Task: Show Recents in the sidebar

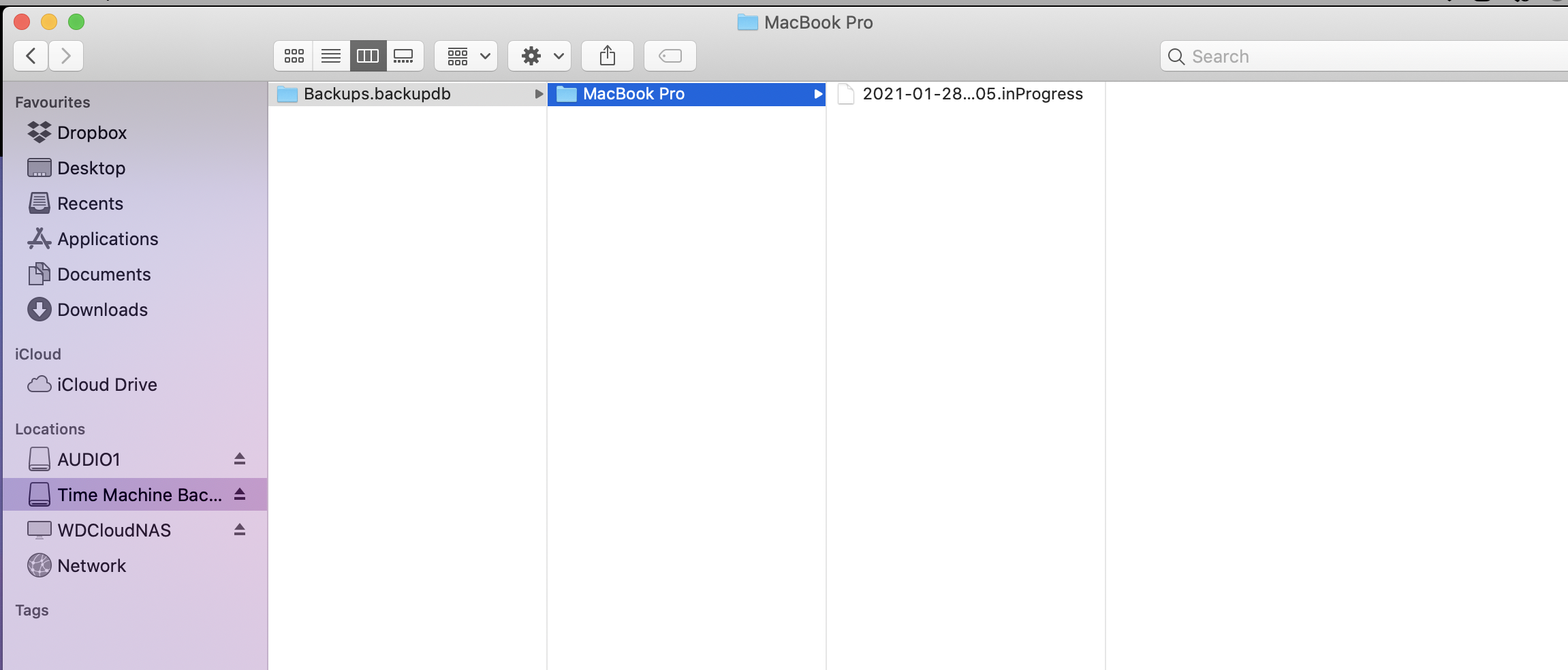Action: (135, 204)
